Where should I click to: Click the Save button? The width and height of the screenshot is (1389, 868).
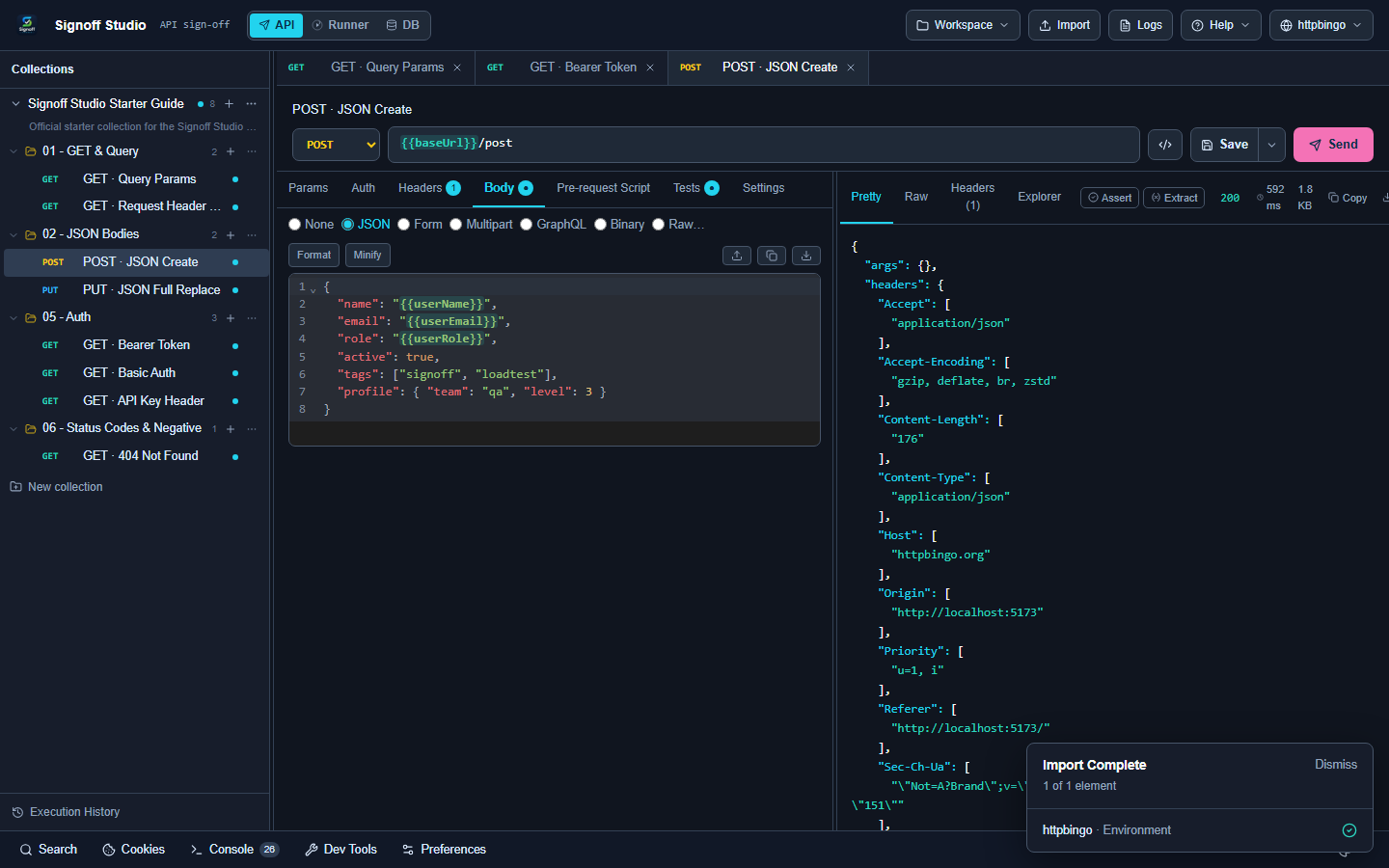pos(1225,145)
